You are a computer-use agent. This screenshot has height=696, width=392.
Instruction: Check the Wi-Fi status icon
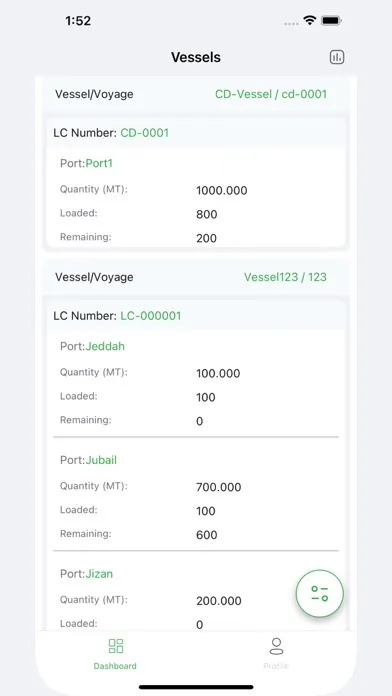pyautogui.click(x=309, y=20)
